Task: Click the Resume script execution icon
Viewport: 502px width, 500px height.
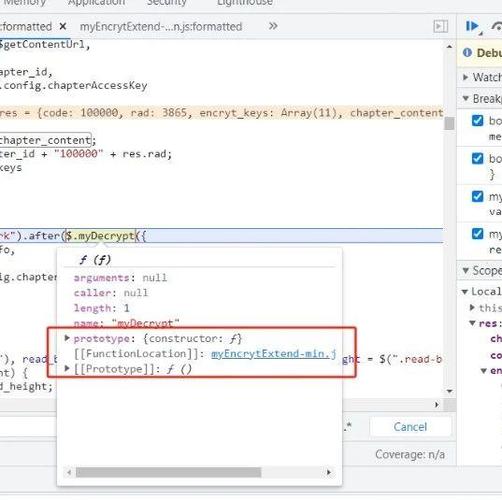Action: [473, 26]
